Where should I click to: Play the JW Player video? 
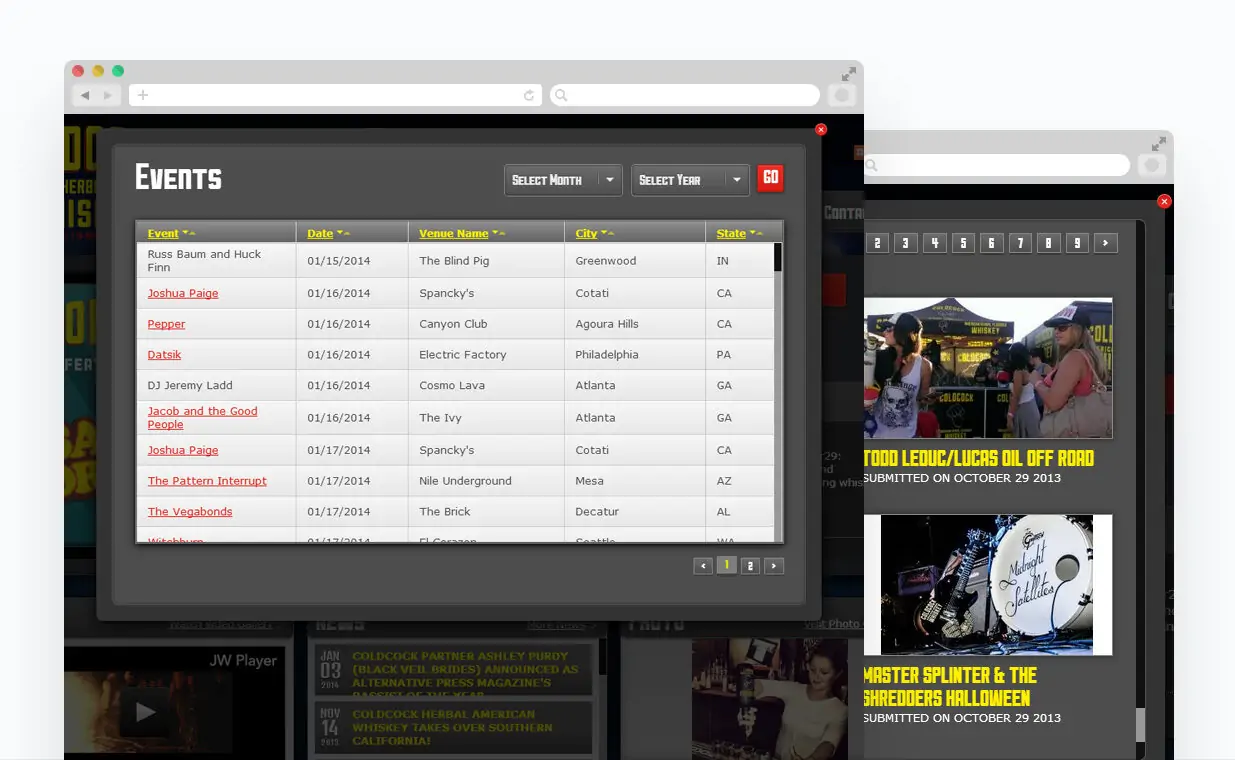click(146, 712)
